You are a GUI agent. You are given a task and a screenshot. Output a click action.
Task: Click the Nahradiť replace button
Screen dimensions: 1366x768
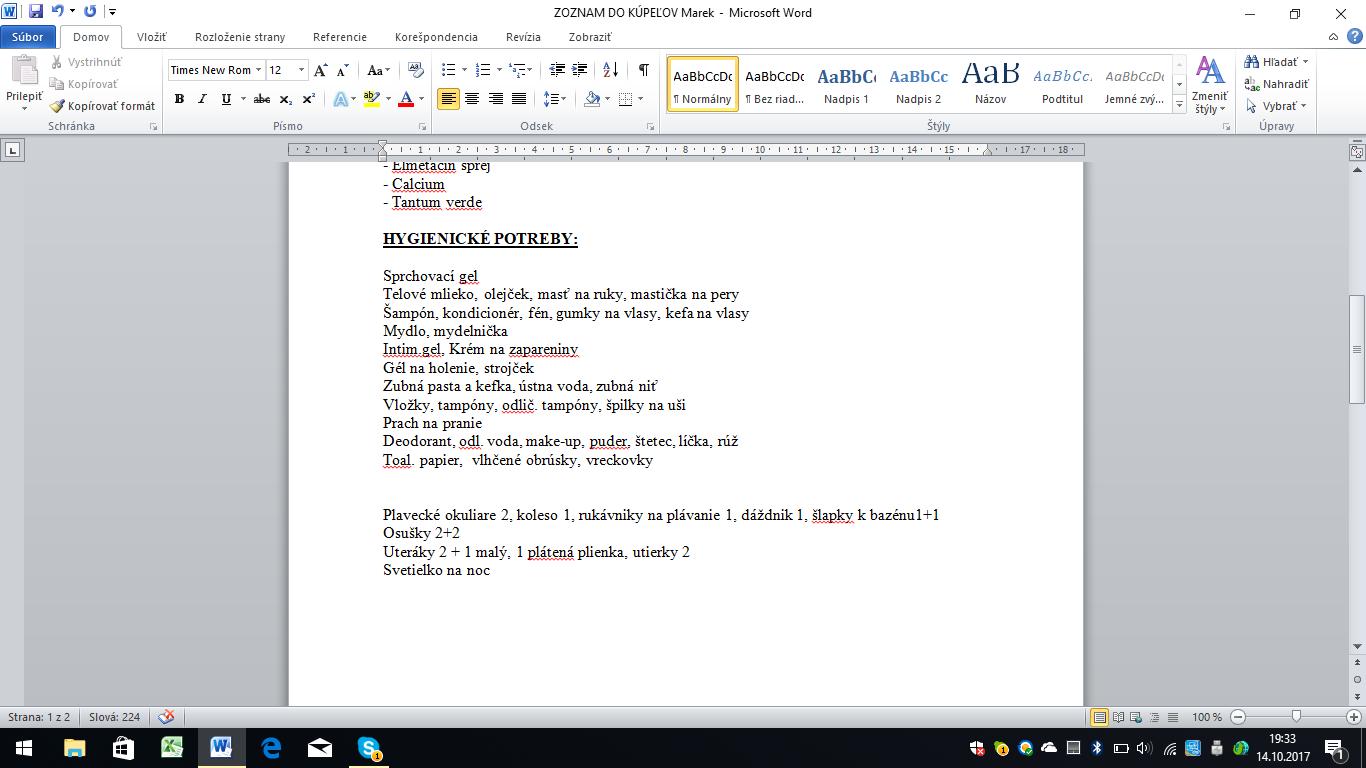click(1277, 84)
